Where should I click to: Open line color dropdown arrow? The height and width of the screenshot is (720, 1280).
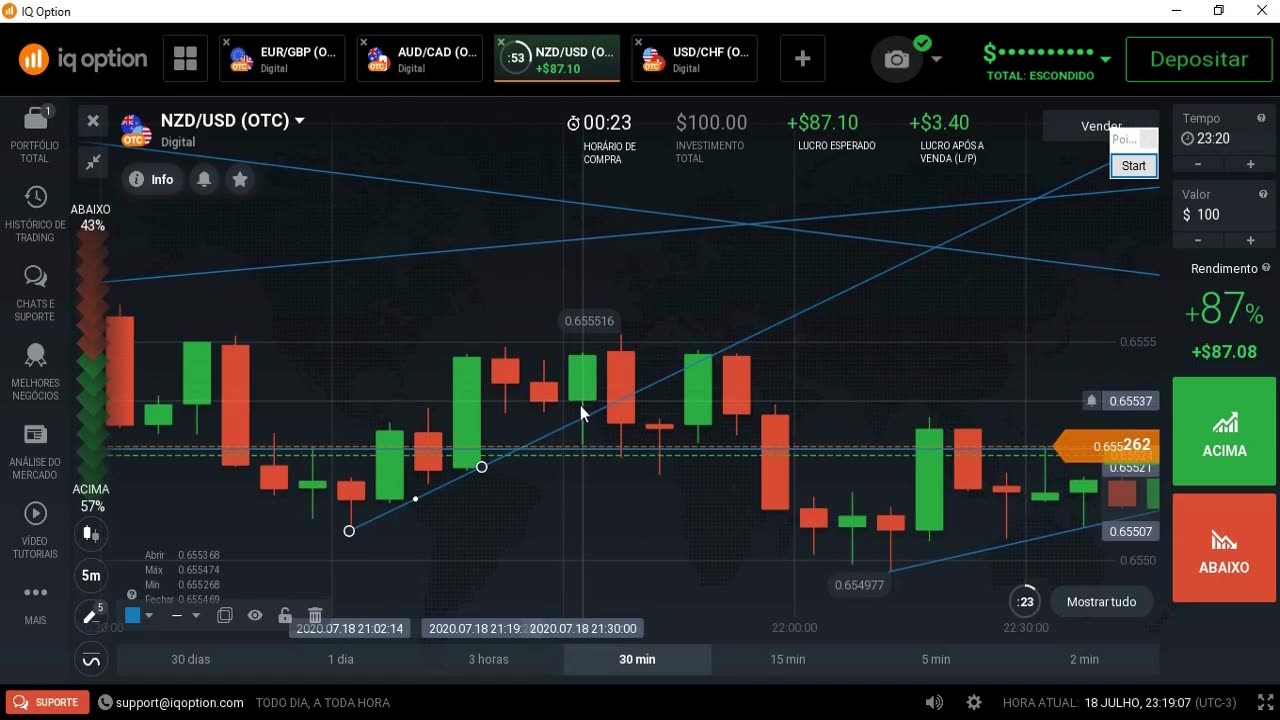pos(149,616)
